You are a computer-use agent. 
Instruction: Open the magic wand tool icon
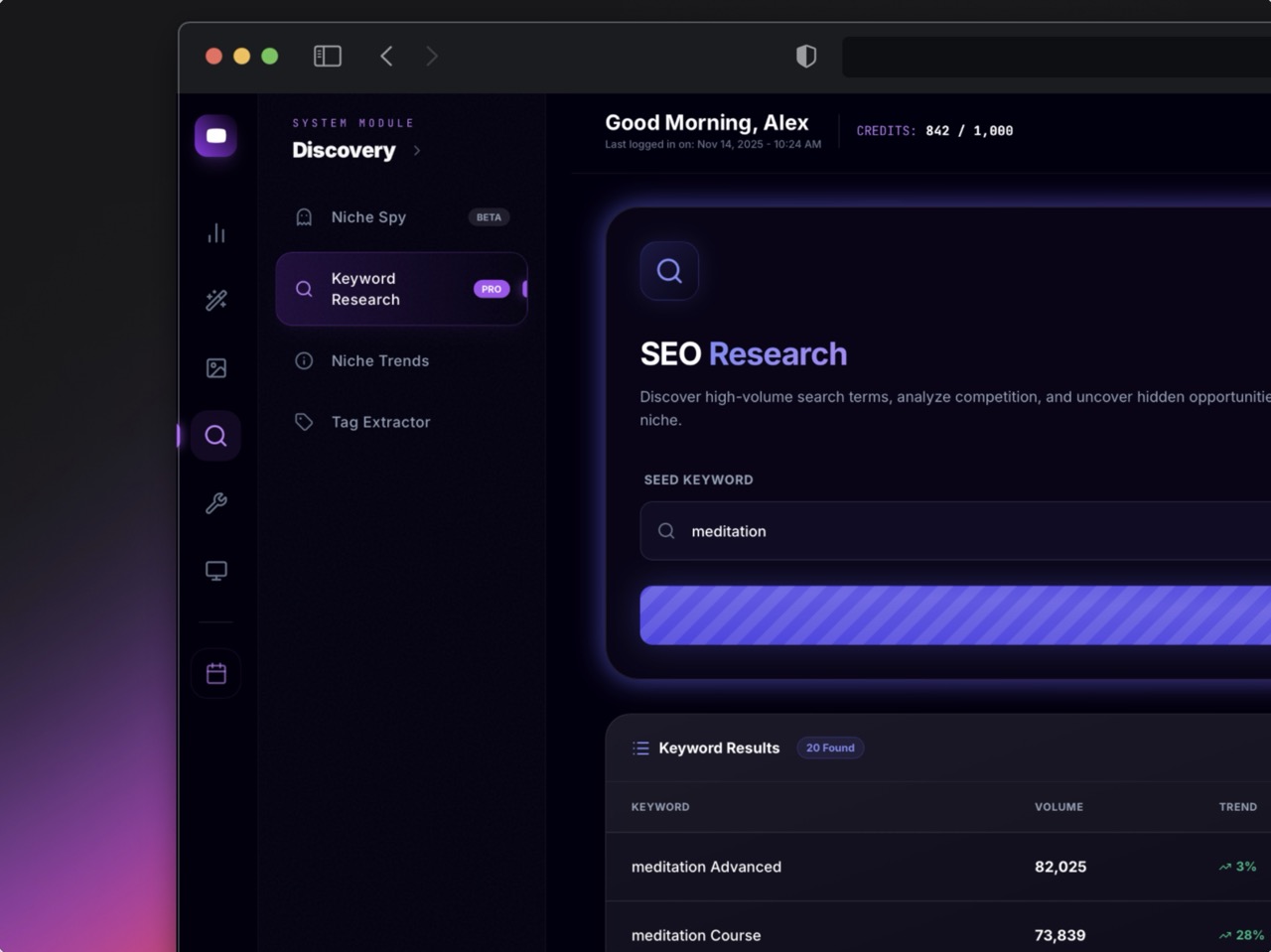tap(215, 300)
